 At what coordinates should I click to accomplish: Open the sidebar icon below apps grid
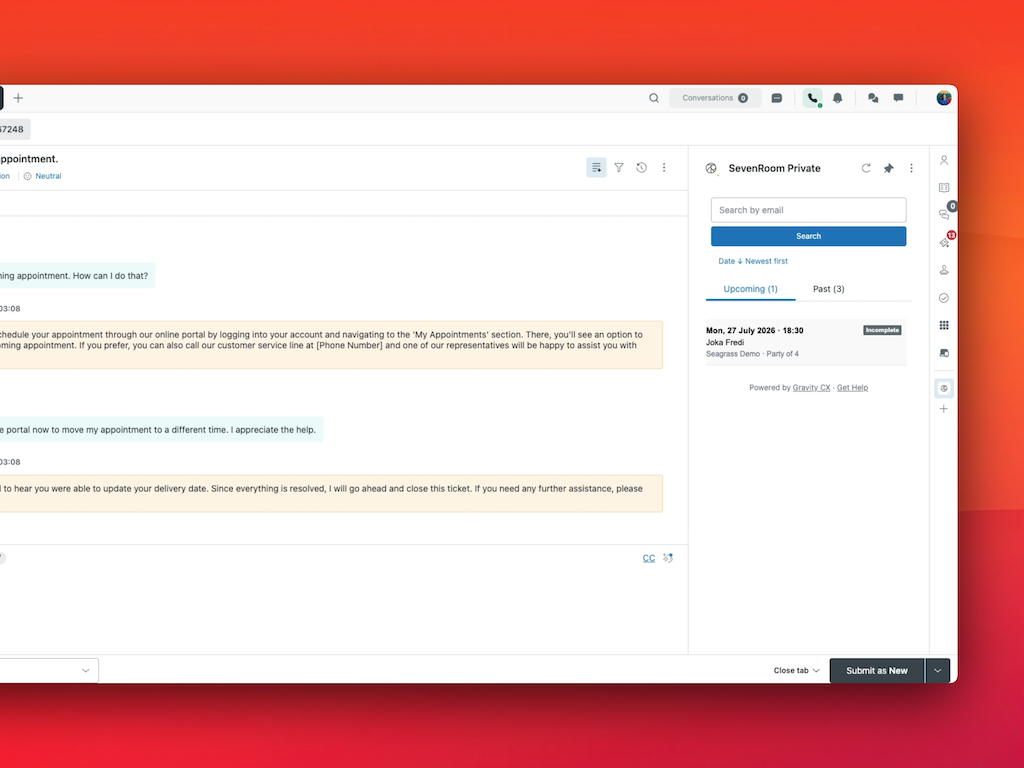(x=944, y=353)
